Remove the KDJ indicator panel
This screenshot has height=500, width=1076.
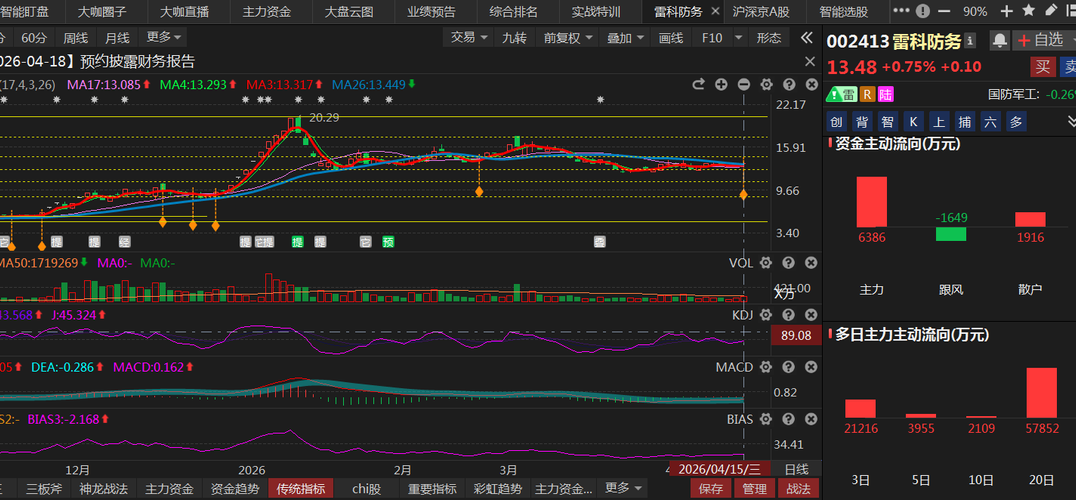click(x=811, y=315)
